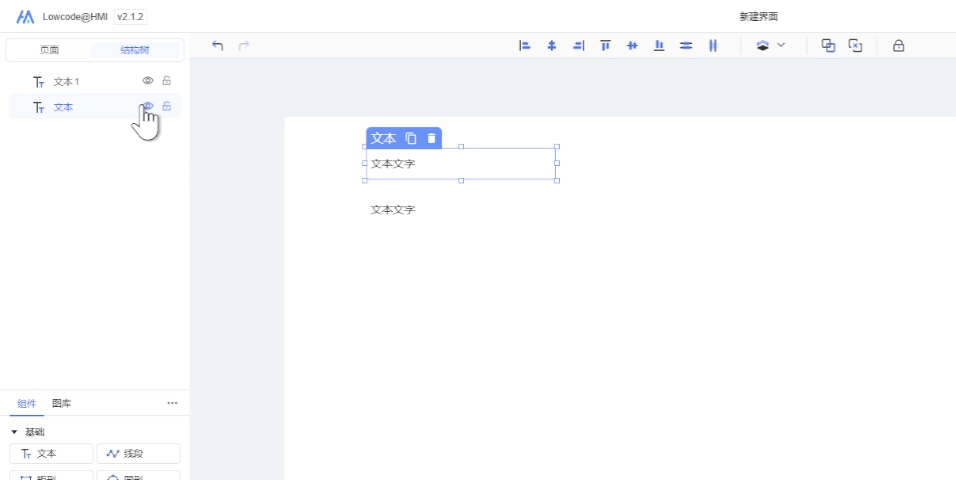Select the 文本1 item in structure tree
Screen dimensions: 956x480
(66, 81)
